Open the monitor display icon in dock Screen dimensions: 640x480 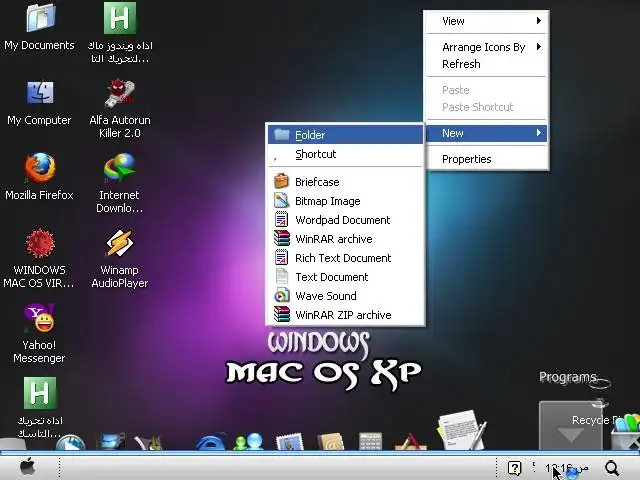point(109,442)
